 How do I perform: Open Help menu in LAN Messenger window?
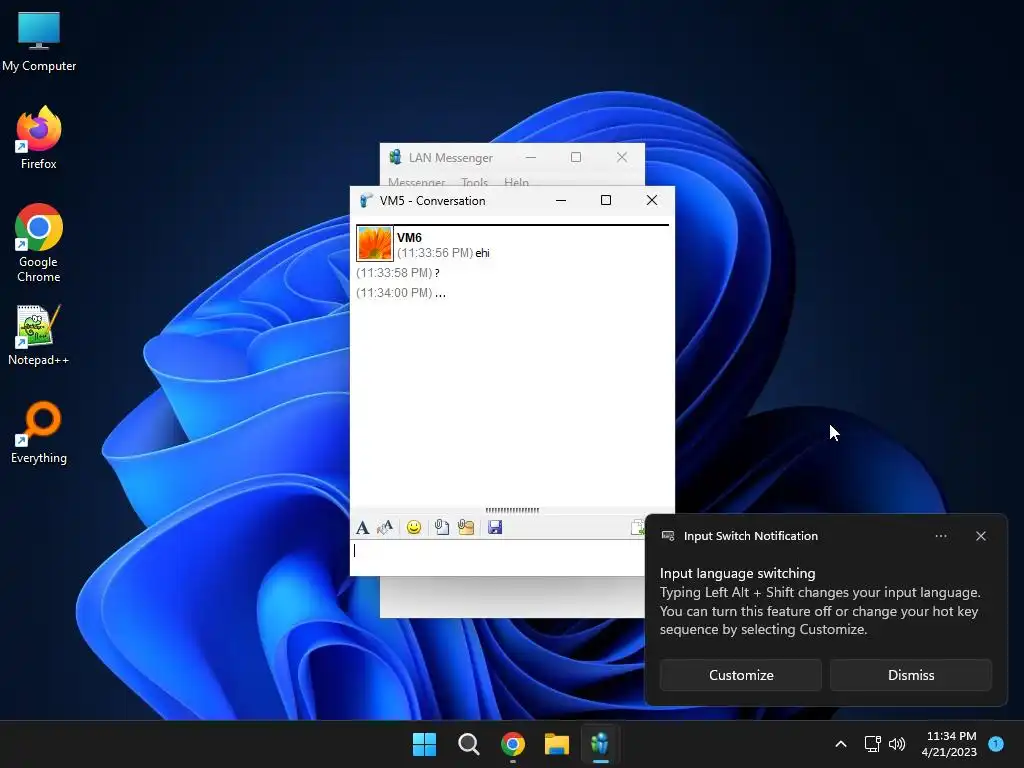point(517,182)
